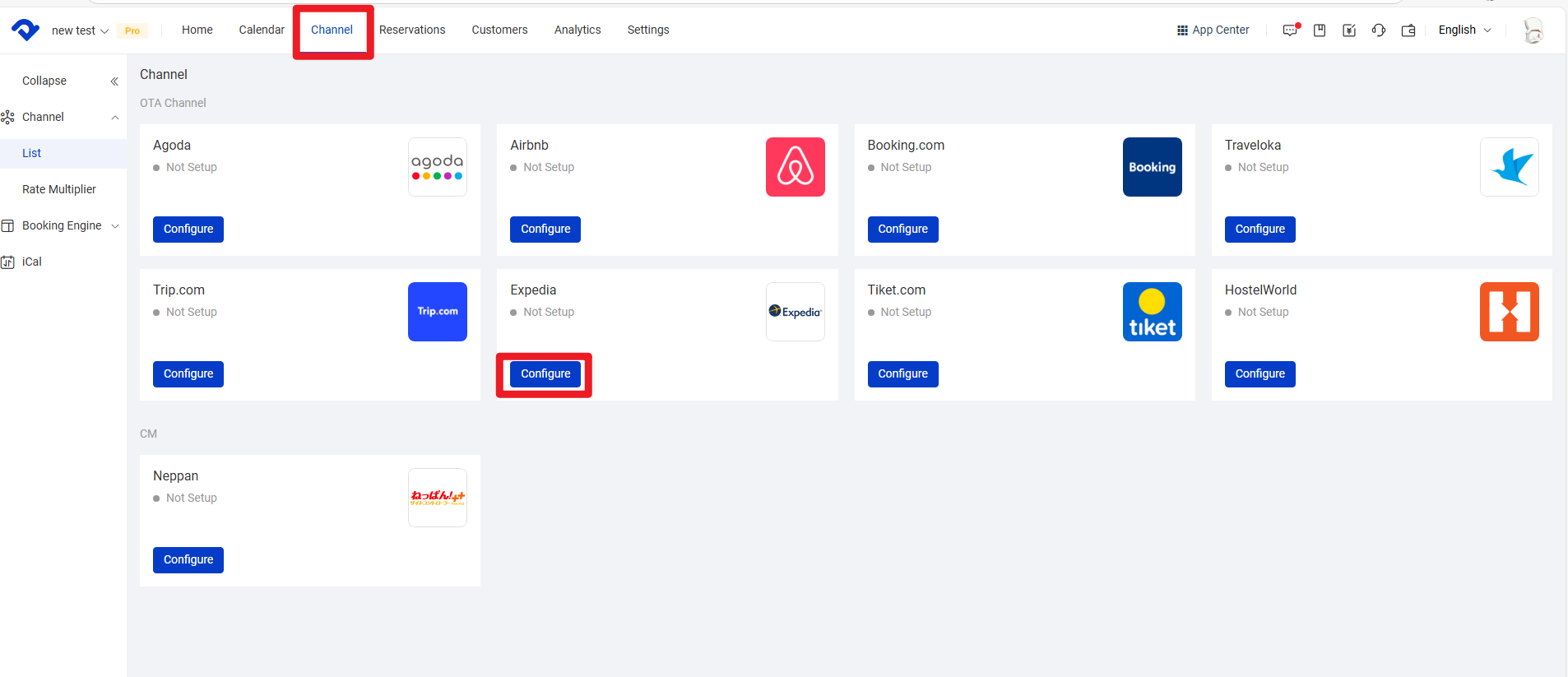Viewport: 1568px width, 677px height.
Task: Open the App Center grid icon
Action: click(1182, 30)
